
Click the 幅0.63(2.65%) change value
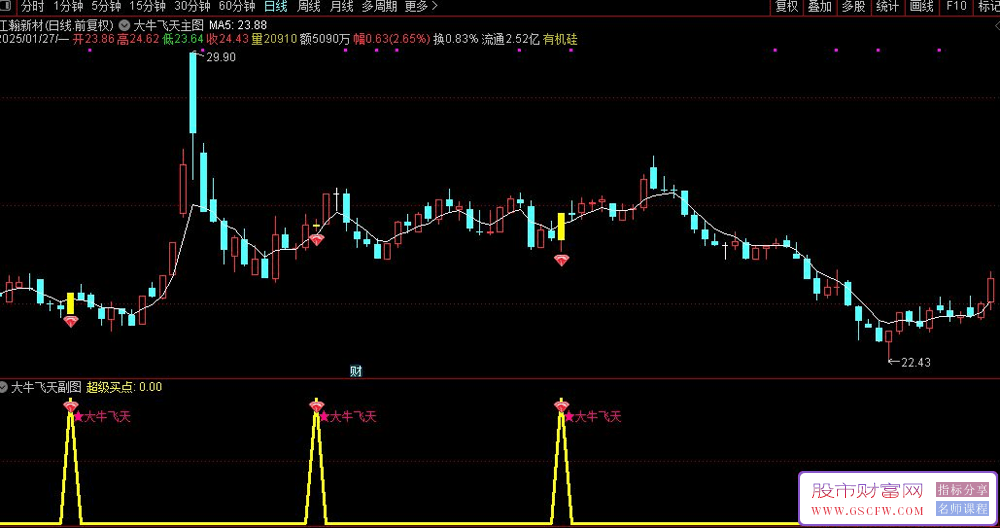(392, 40)
